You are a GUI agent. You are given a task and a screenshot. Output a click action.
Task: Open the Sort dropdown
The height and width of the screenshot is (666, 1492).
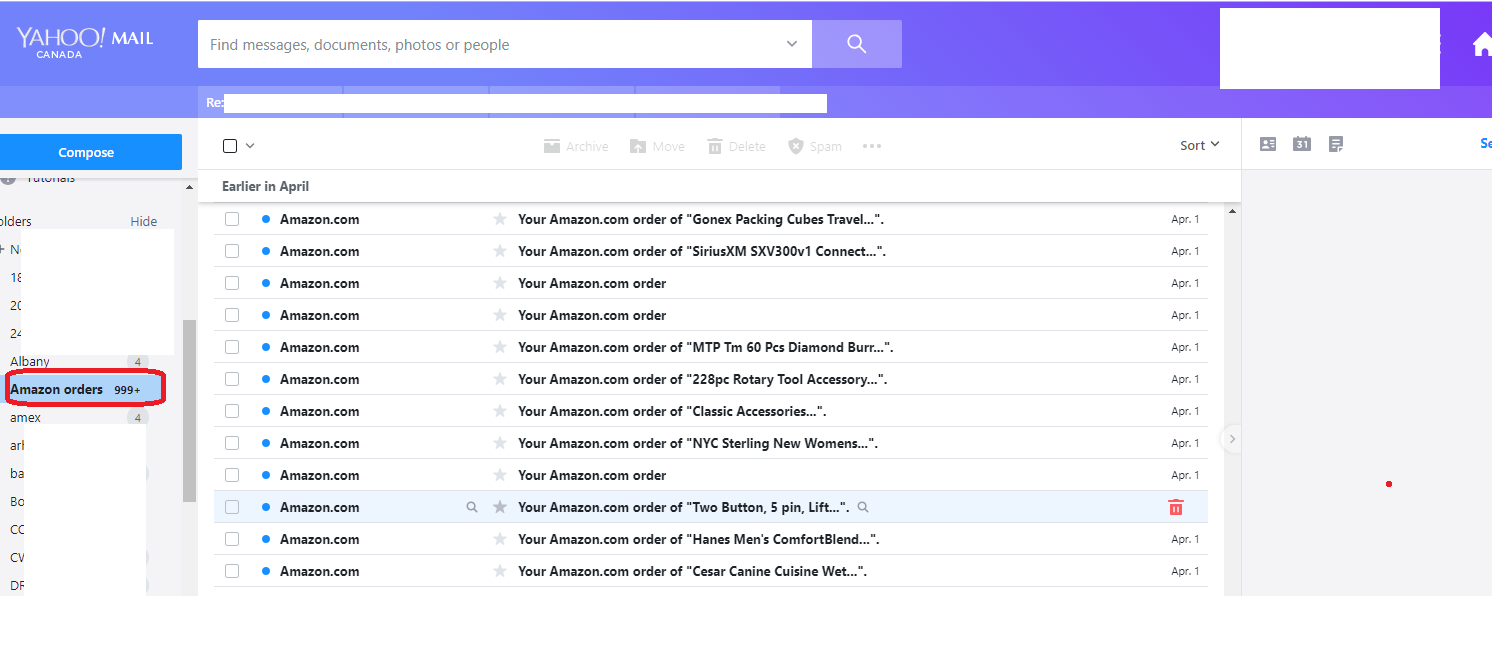point(1200,145)
